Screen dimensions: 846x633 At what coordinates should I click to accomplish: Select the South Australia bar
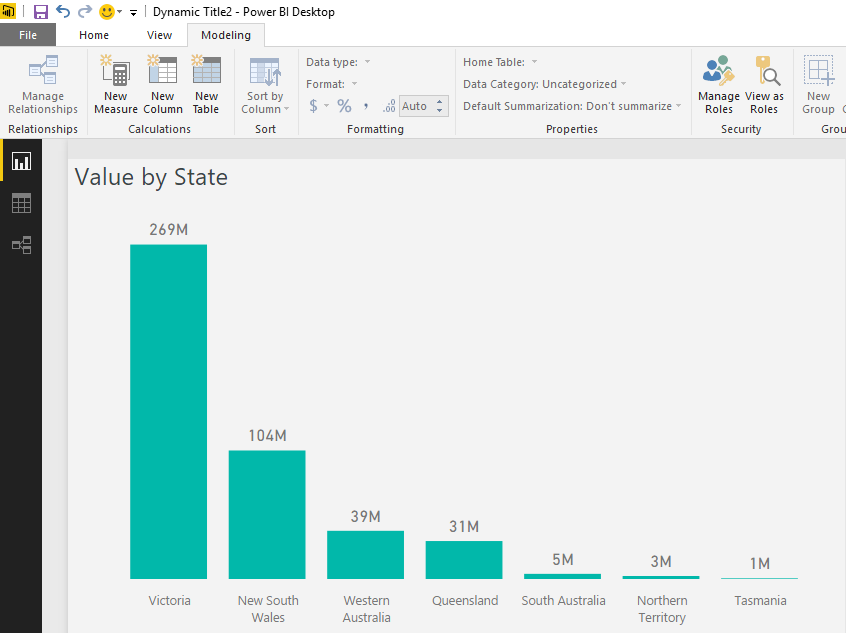coord(562,576)
